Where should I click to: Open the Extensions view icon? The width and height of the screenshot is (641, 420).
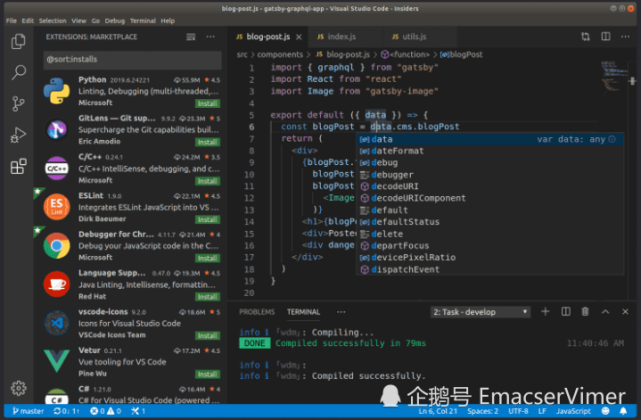(x=18, y=166)
